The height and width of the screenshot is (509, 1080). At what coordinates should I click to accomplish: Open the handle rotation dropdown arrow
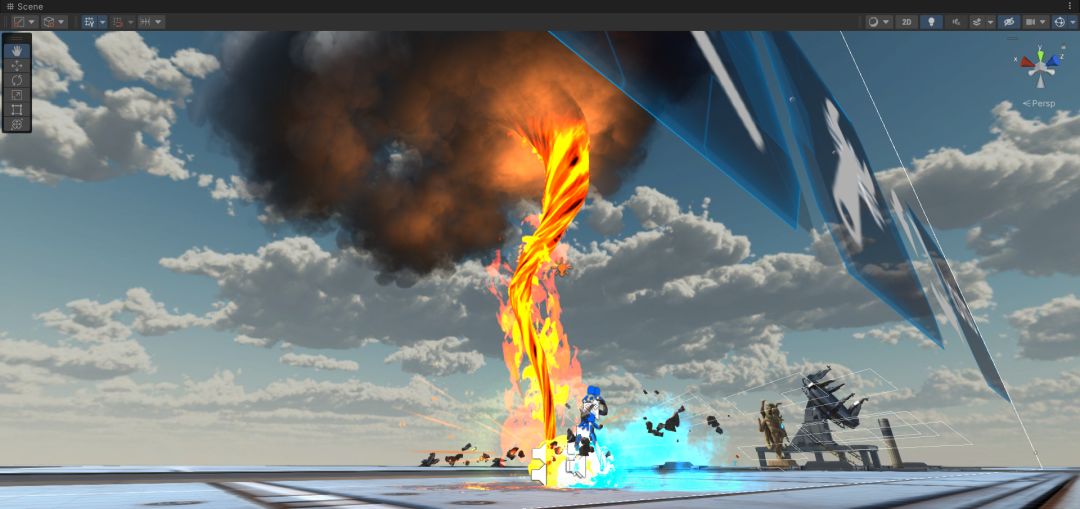point(63,22)
